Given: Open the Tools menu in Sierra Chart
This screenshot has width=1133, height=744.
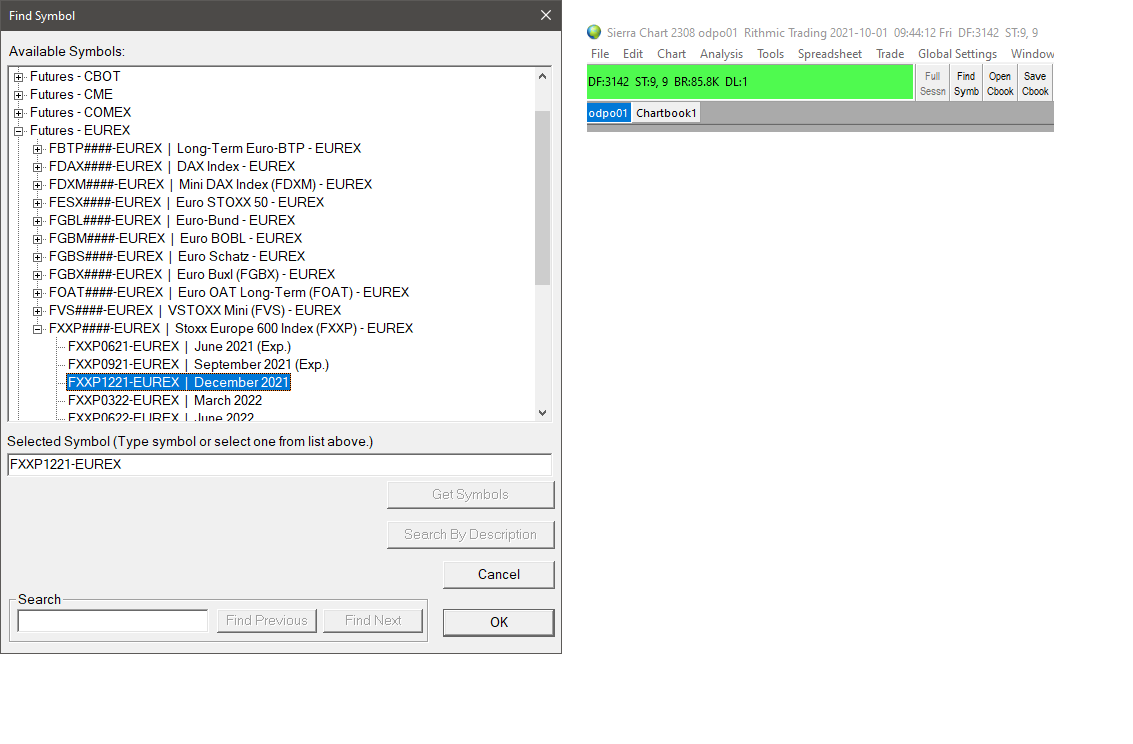Looking at the screenshot, I should (x=770, y=54).
